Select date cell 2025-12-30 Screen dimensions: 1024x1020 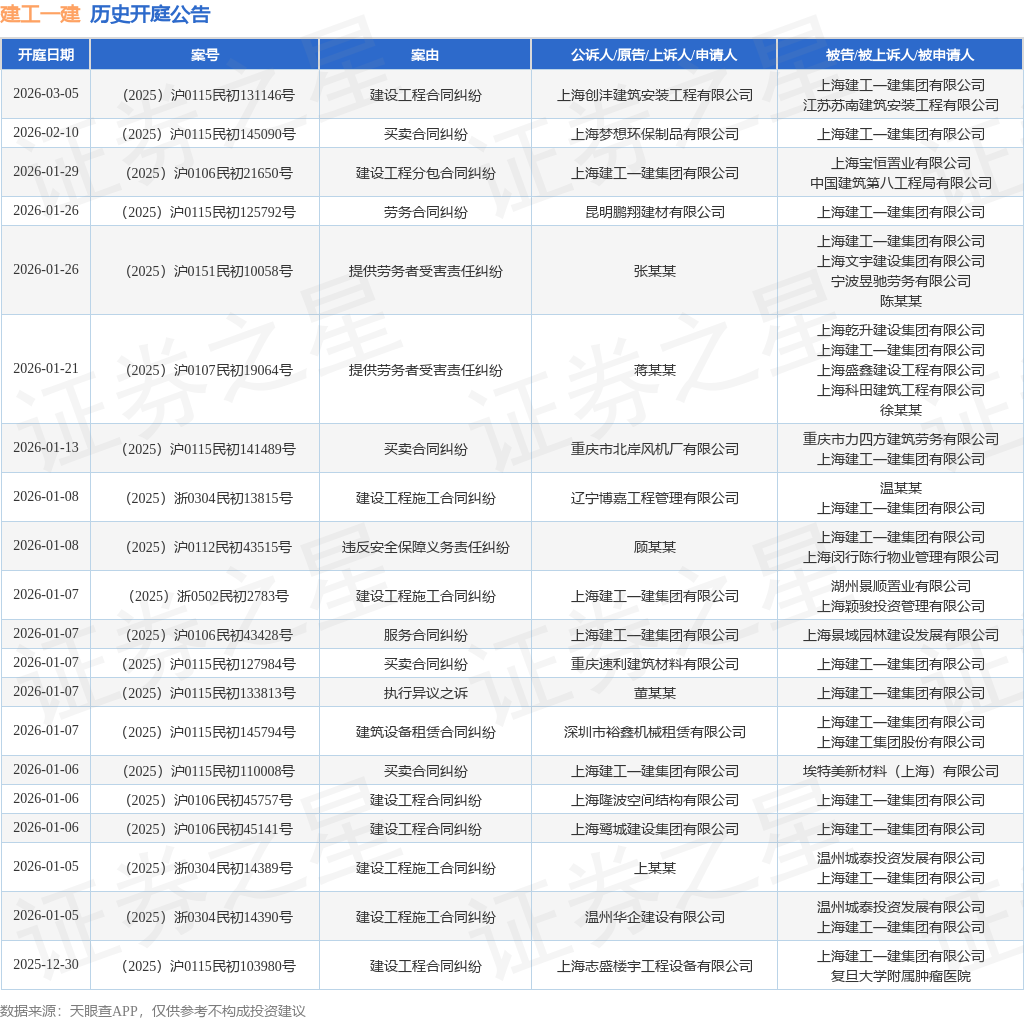46,964
